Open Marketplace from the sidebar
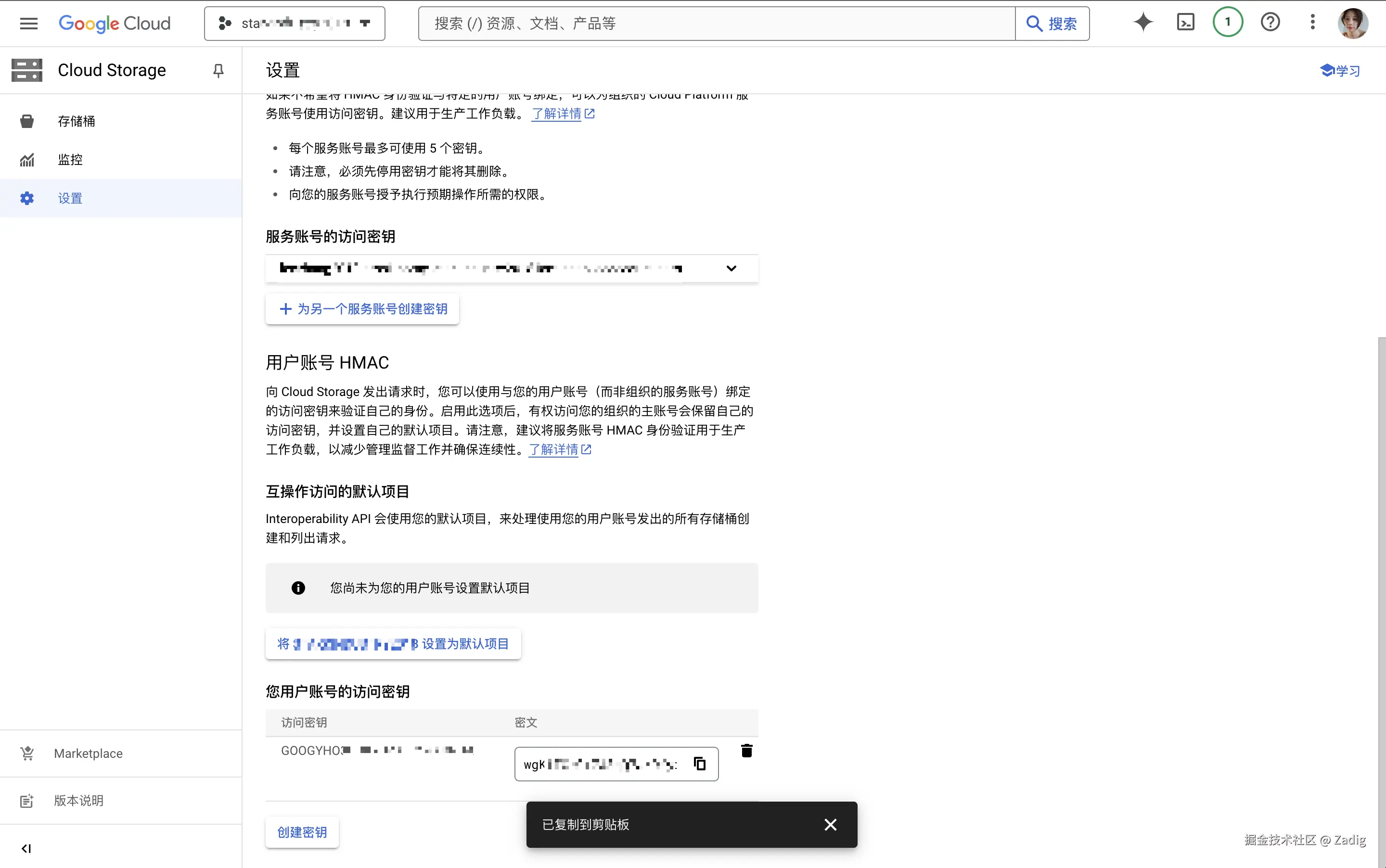1386x868 pixels. pyautogui.click(x=88, y=753)
